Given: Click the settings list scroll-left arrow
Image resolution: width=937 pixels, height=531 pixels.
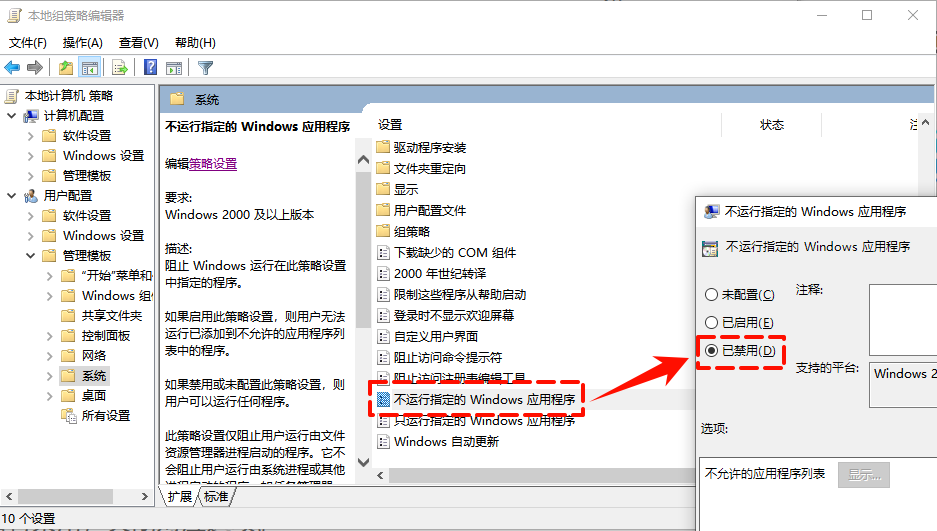Looking at the screenshot, I should coord(381,475).
